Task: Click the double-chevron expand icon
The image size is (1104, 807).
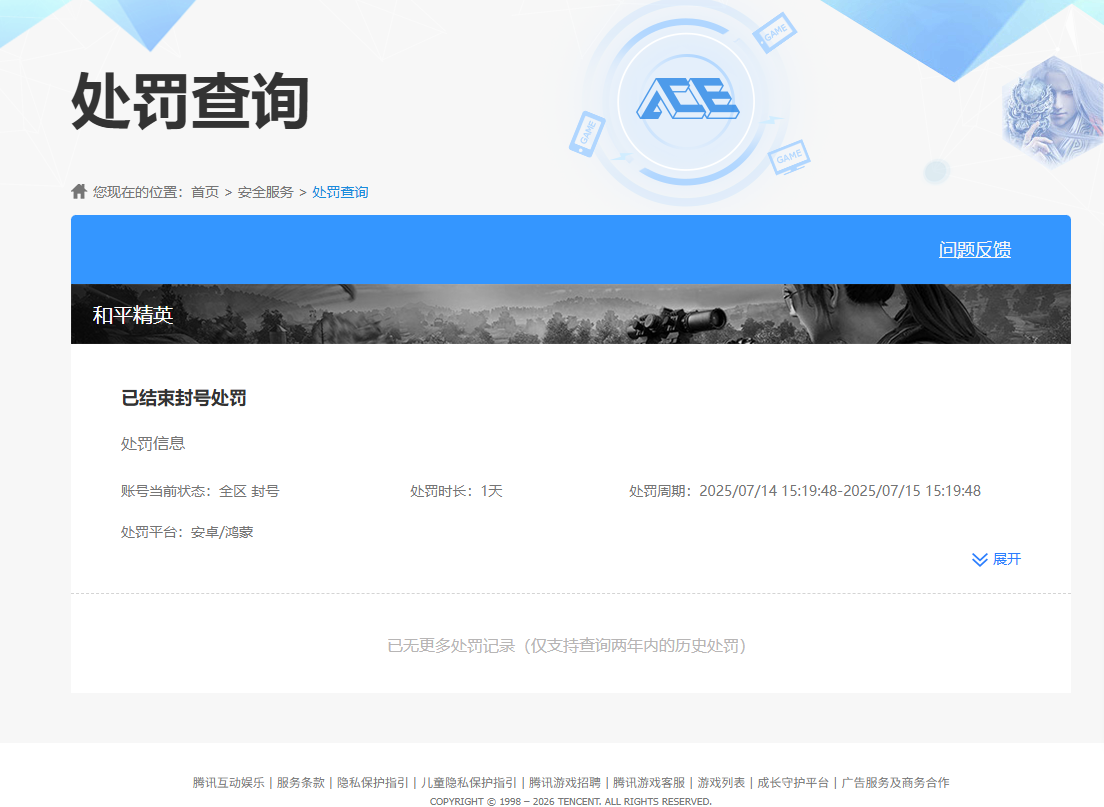Action: click(x=979, y=560)
